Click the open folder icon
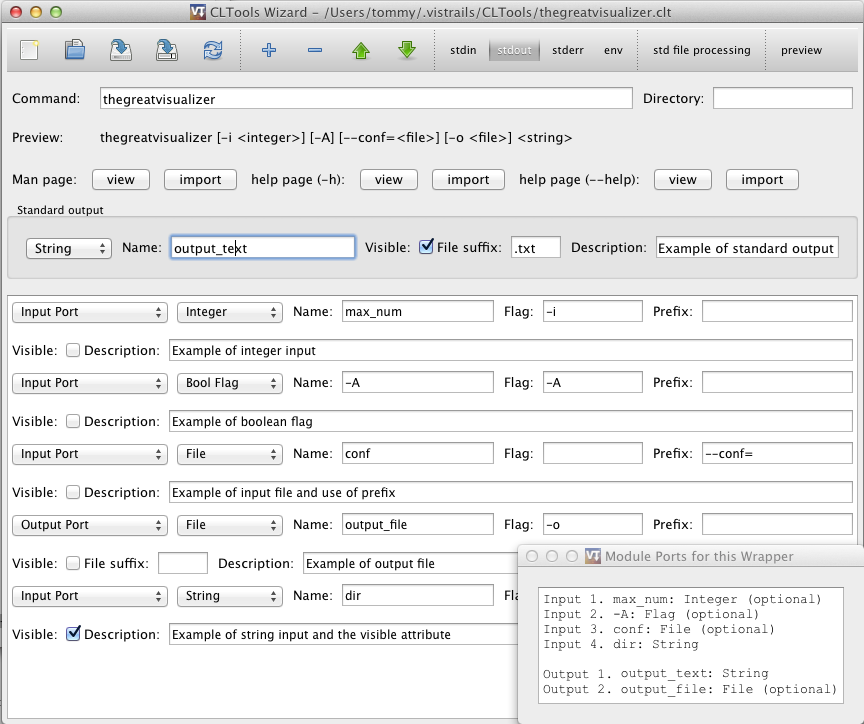This screenshot has height=724, width=864. click(75, 50)
